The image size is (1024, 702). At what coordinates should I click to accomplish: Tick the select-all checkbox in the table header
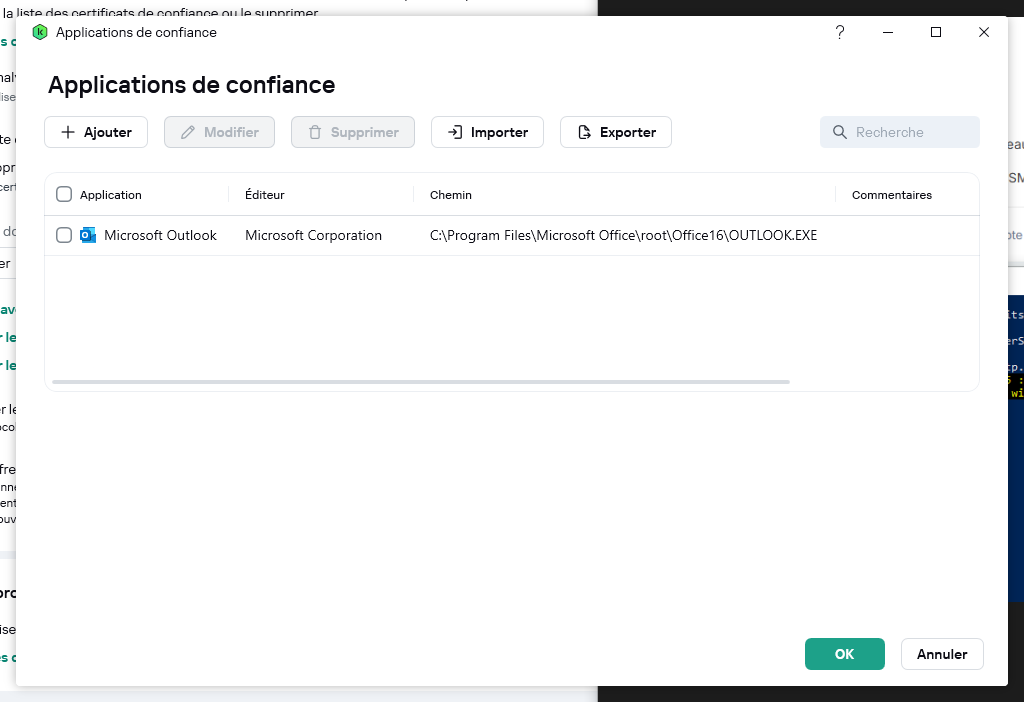click(x=64, y=194)
